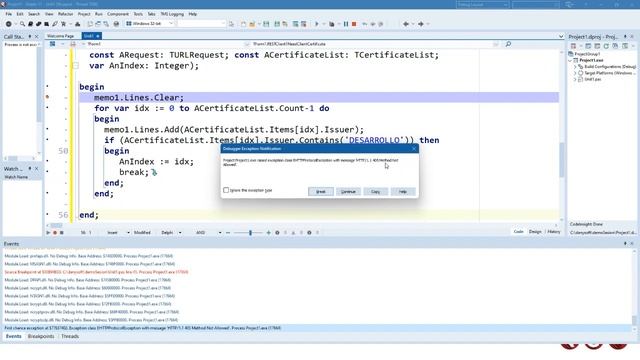This screenshot has width=640, height=360.
Task: Toggle the code fold box beside the 'var AnIndex' line
Action: [76, 65]
